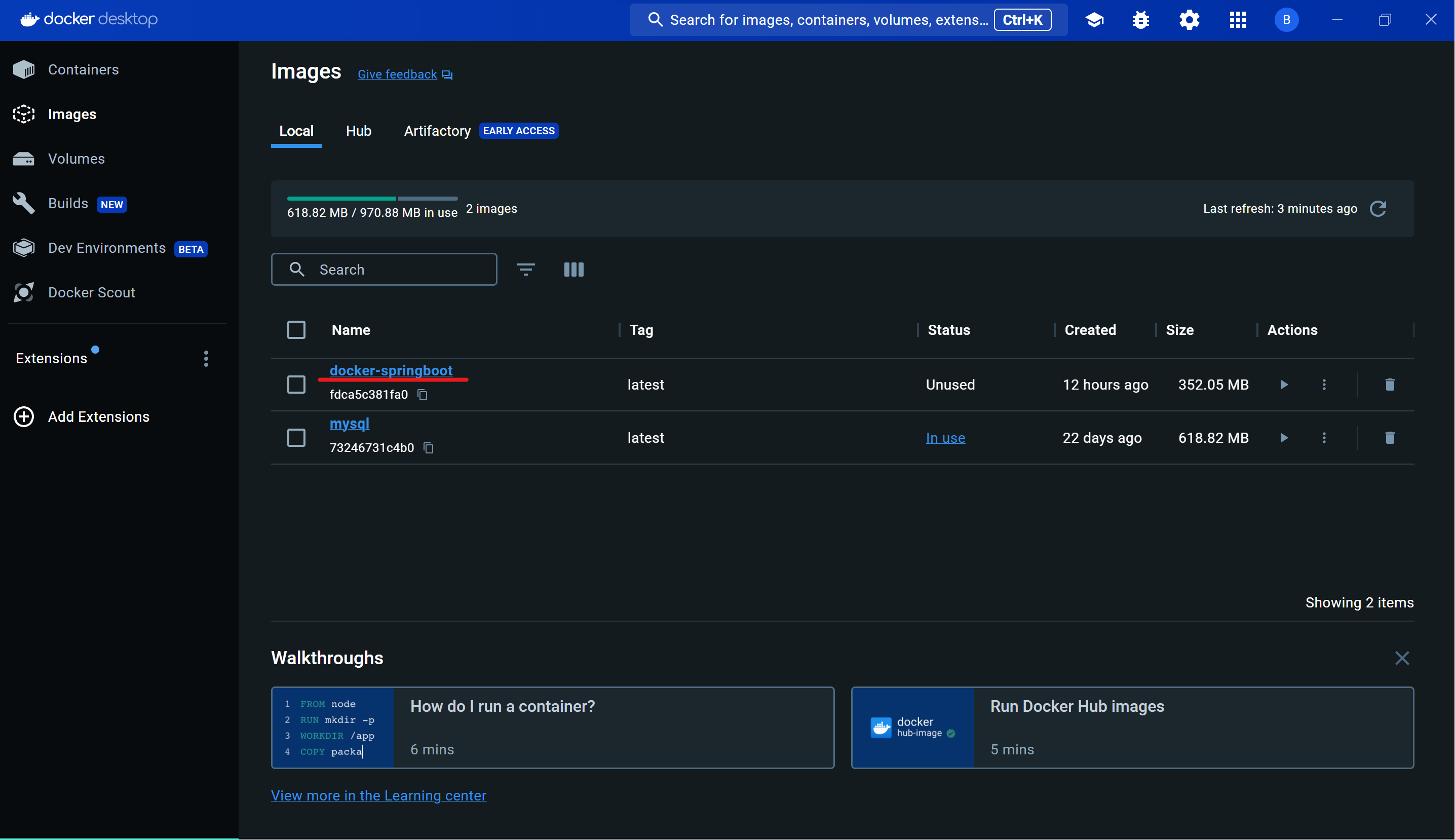Open more actions menu for docker-springboot row

point(1324,385)
